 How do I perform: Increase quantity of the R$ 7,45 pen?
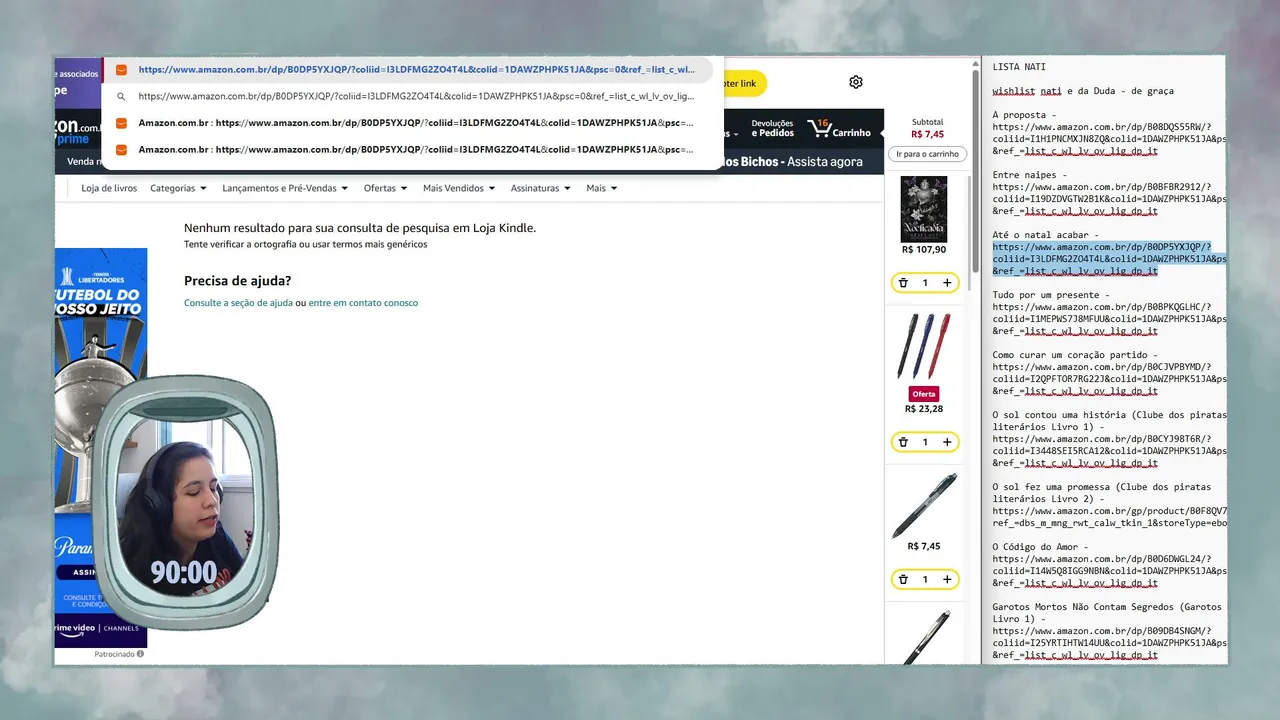click(947, 579)
